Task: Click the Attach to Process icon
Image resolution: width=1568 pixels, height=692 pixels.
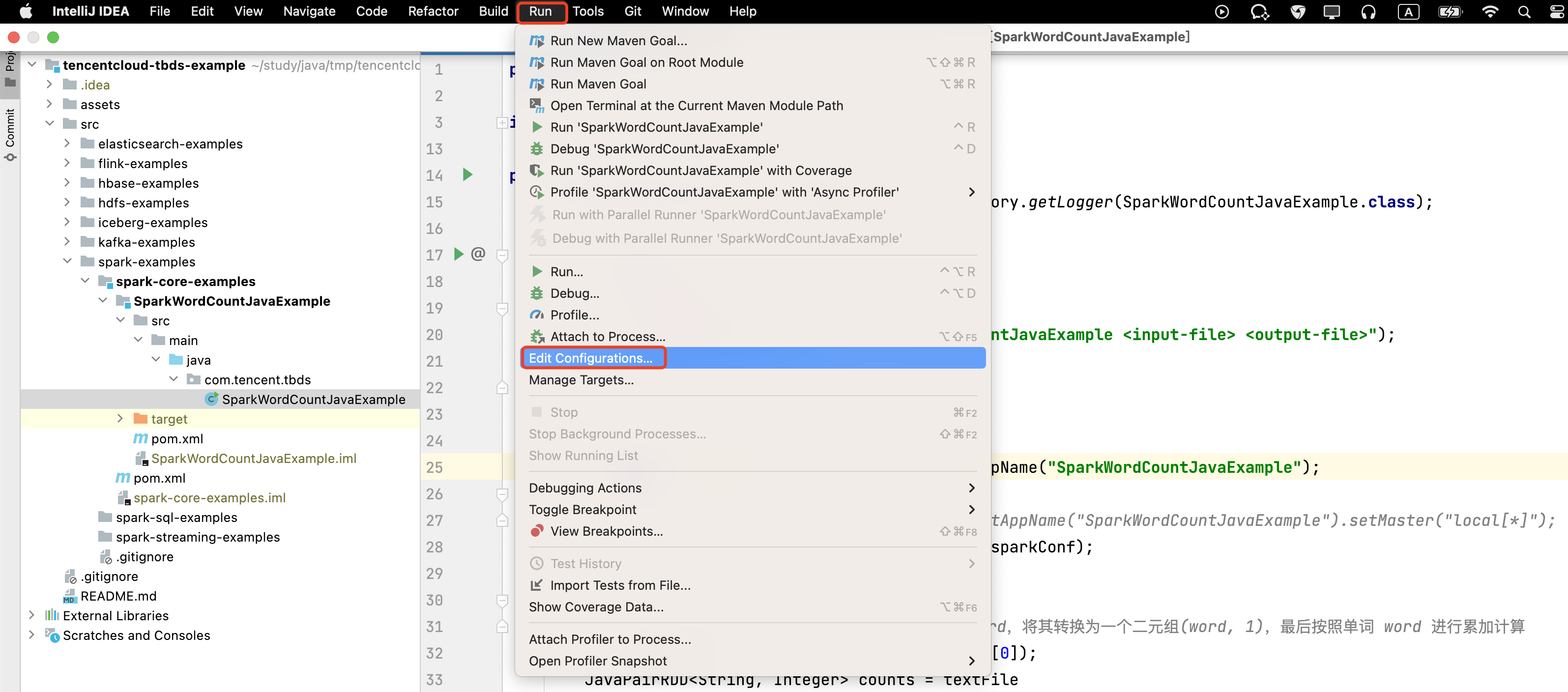Action: 536,337
